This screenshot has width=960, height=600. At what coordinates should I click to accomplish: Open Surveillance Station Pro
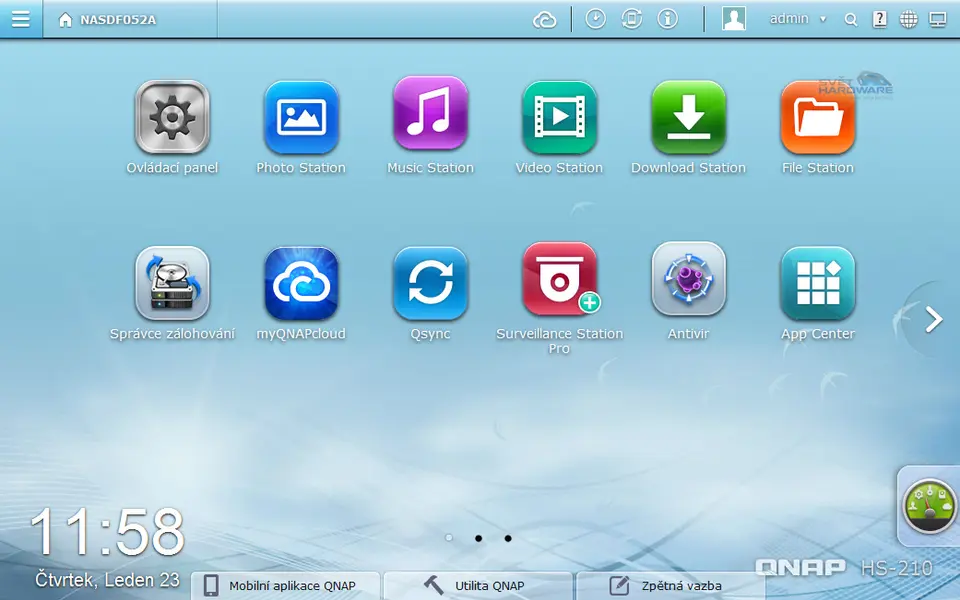coord(559,280)
